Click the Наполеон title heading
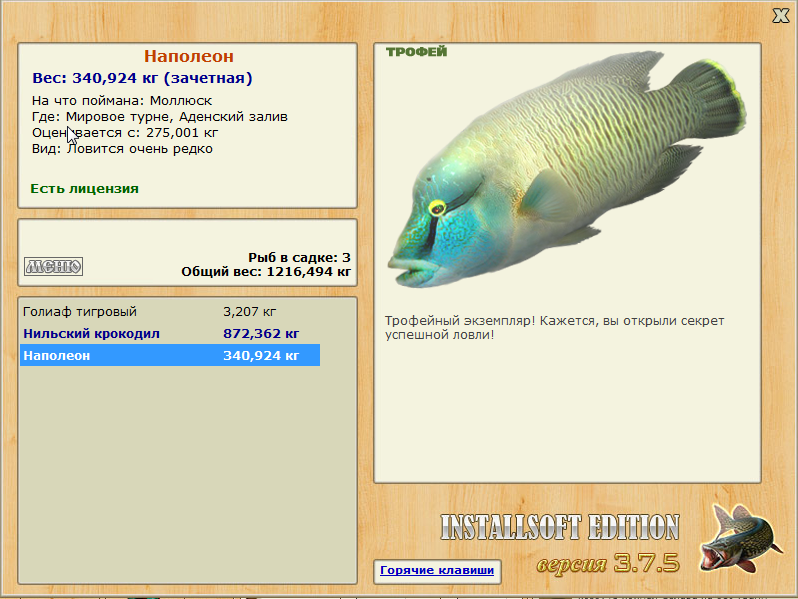The height and width of the screenshot is (599, 798). click(x=189, y=56)
